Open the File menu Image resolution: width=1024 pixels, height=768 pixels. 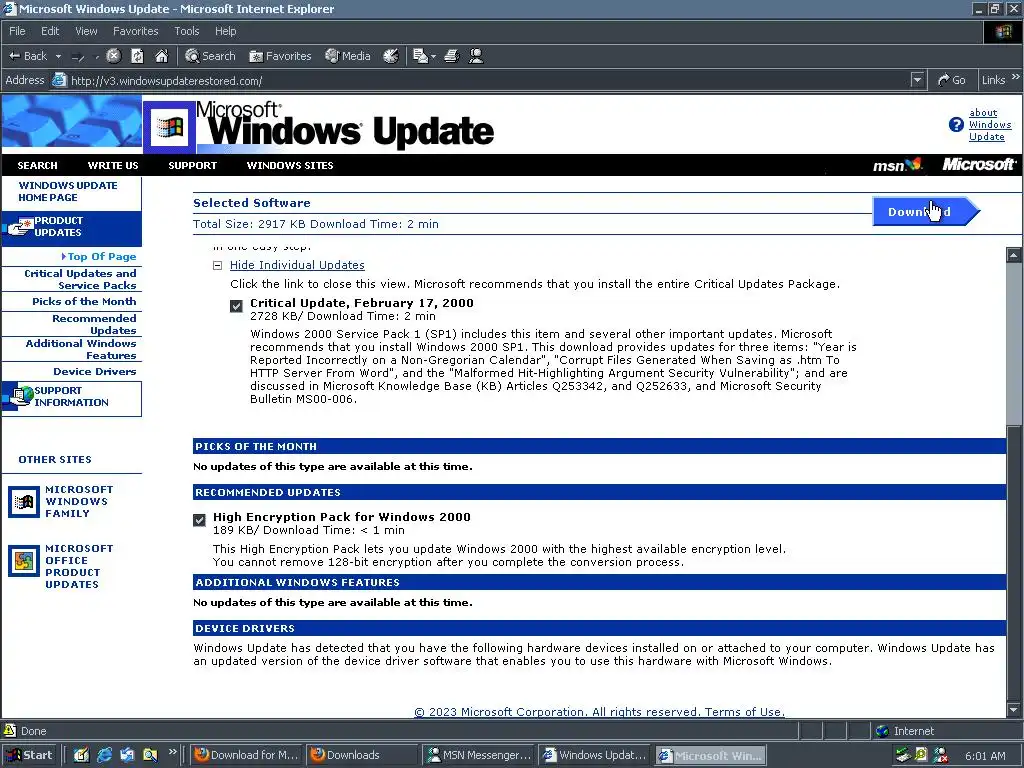17,31
